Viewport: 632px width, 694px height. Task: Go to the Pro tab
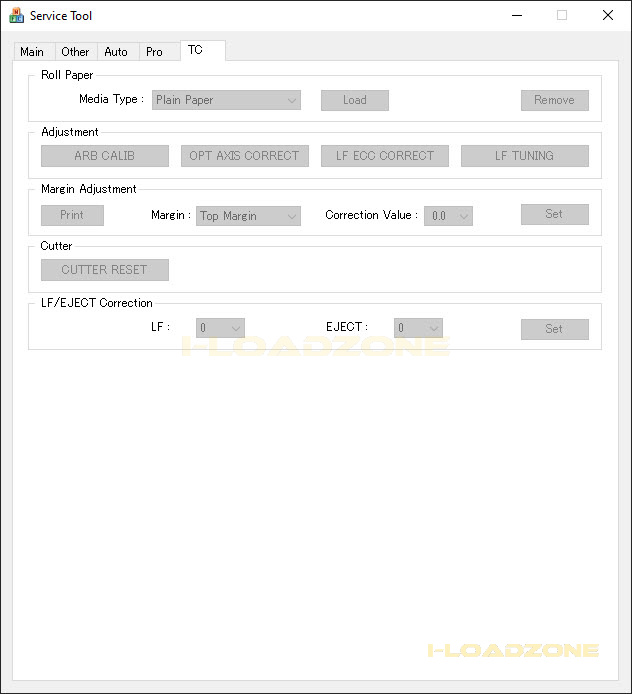[159, 52]
